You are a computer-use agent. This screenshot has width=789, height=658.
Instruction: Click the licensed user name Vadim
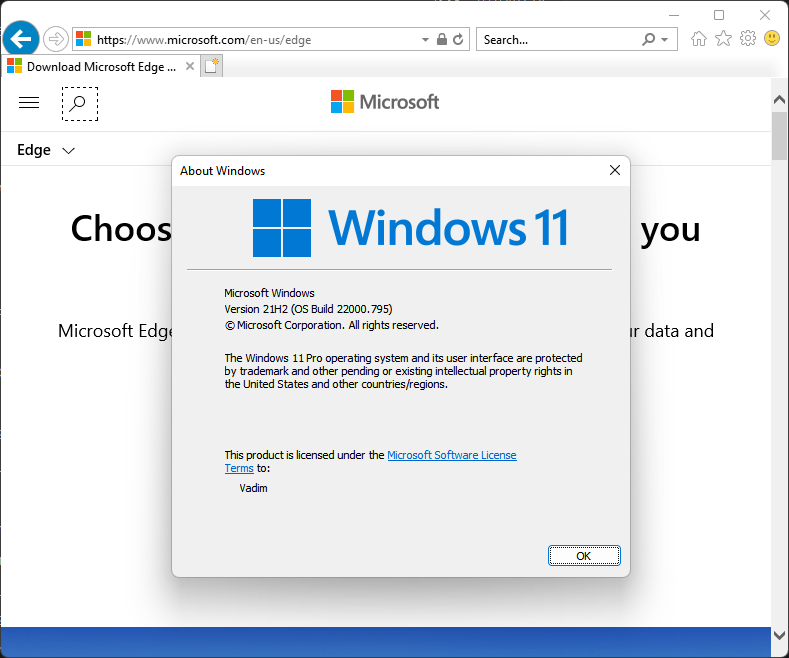253,488
